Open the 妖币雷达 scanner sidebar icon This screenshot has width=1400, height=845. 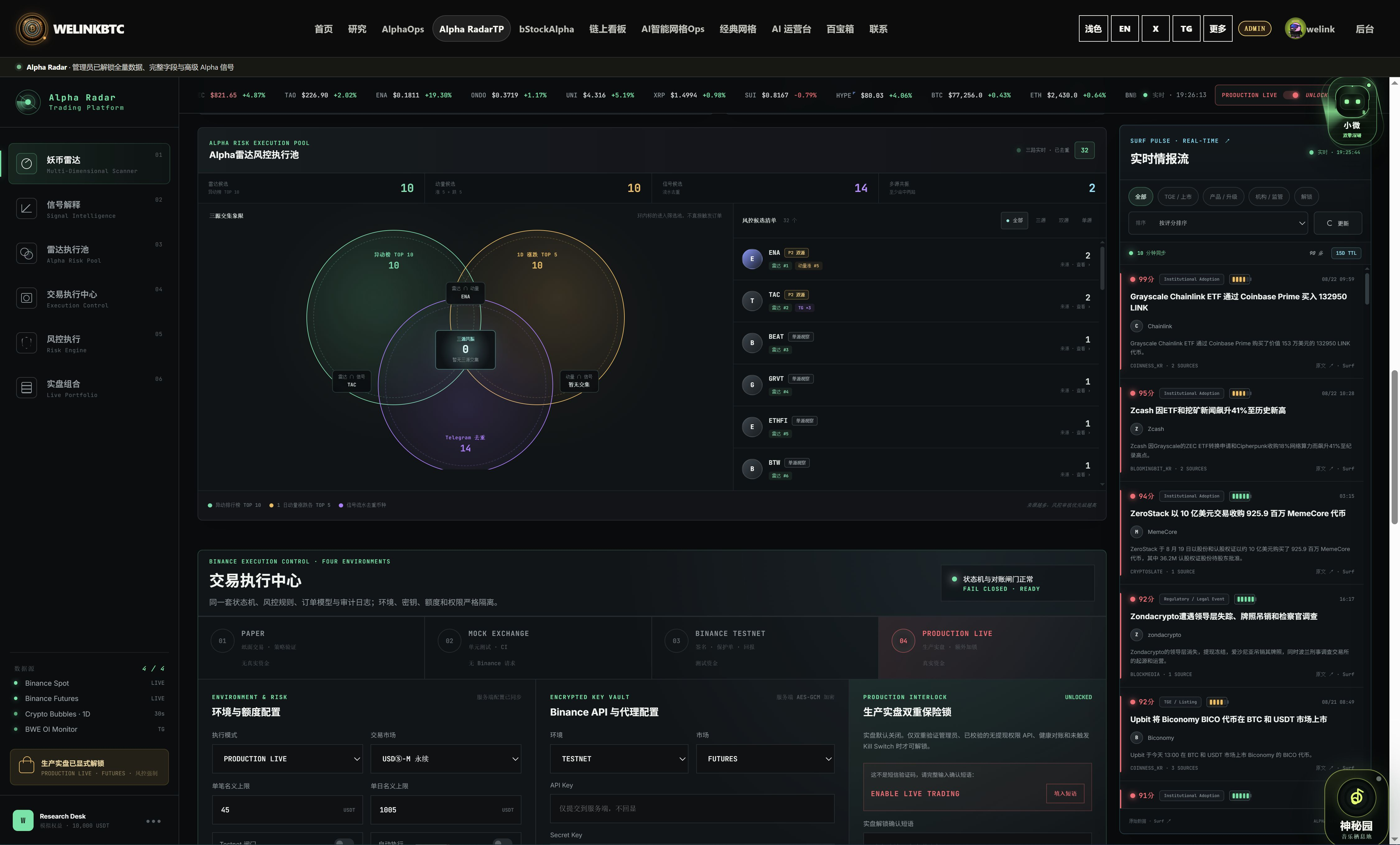(27, 164)
